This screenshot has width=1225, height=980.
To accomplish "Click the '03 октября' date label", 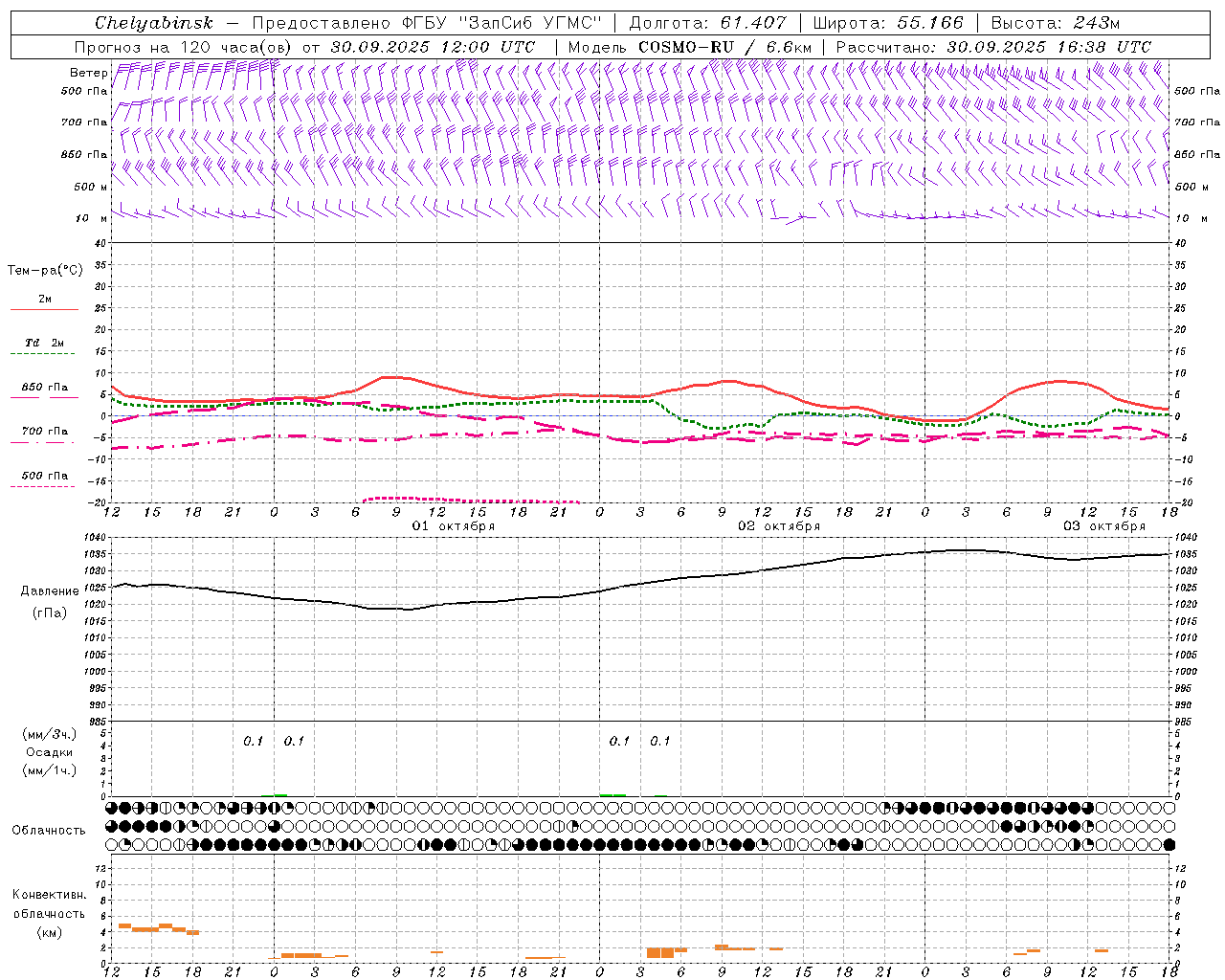I will pyautogui.click(x=1104, y=526).
